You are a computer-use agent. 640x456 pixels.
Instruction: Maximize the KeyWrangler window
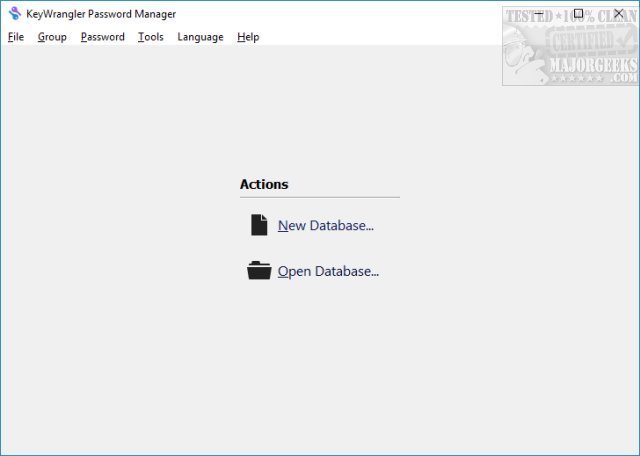point(578,13)
